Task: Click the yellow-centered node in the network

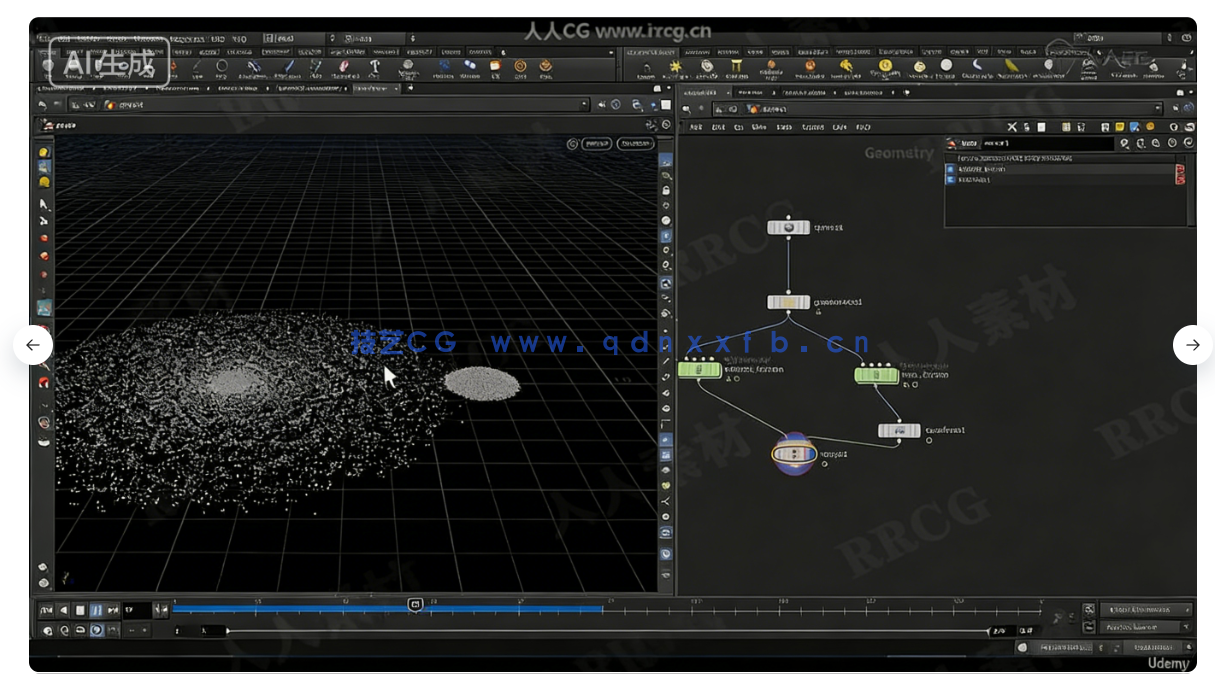Action: pyautogui.click(x=788, y=302)
